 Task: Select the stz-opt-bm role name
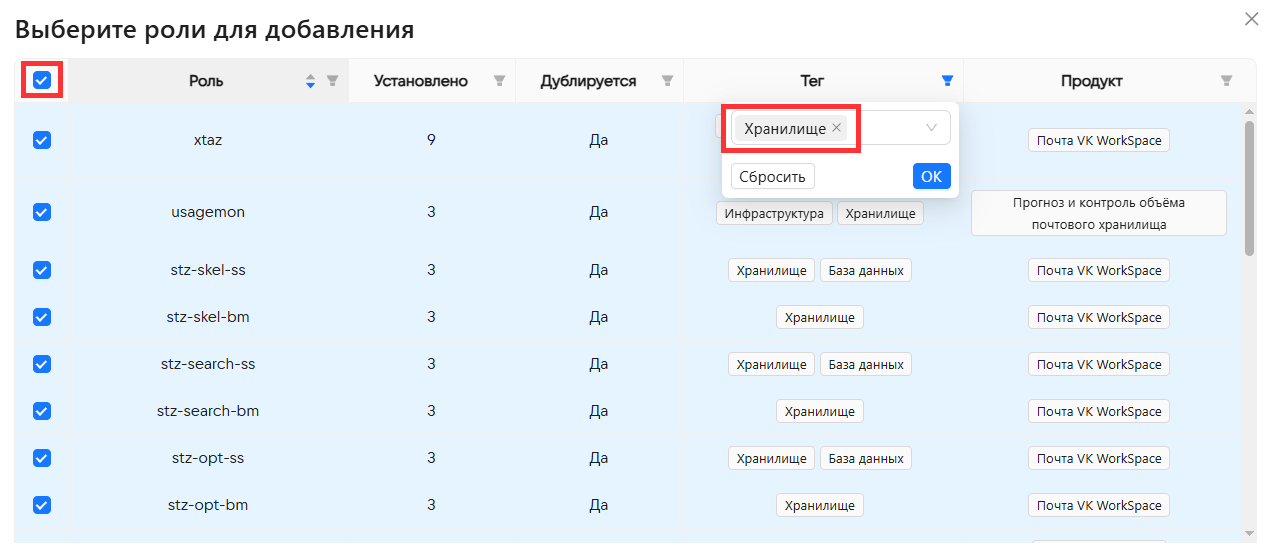coord(208,505)
